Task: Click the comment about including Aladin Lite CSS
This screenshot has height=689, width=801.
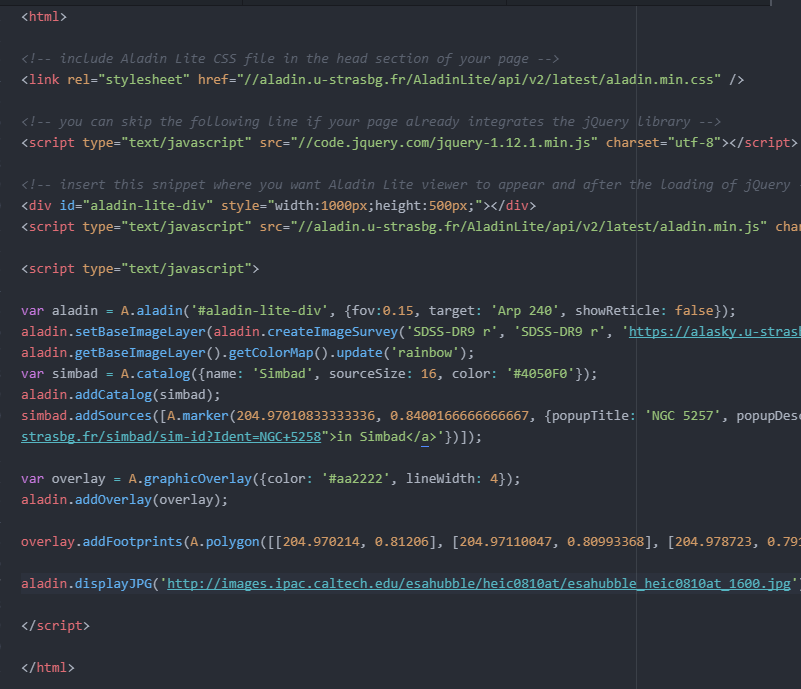Action: coord(290,59)
